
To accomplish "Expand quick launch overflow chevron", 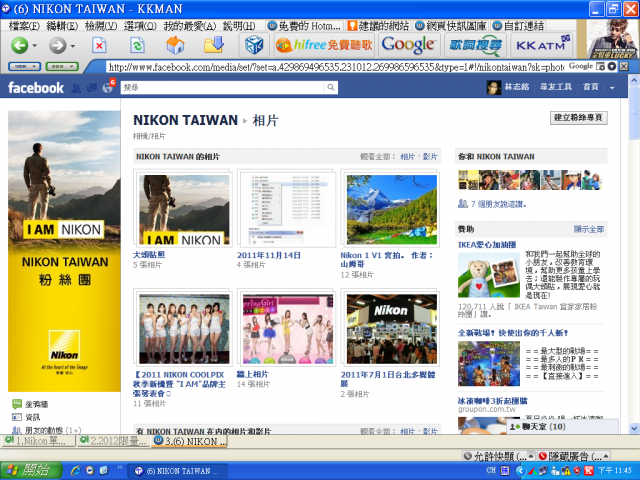I will click(x=120, y=467).
